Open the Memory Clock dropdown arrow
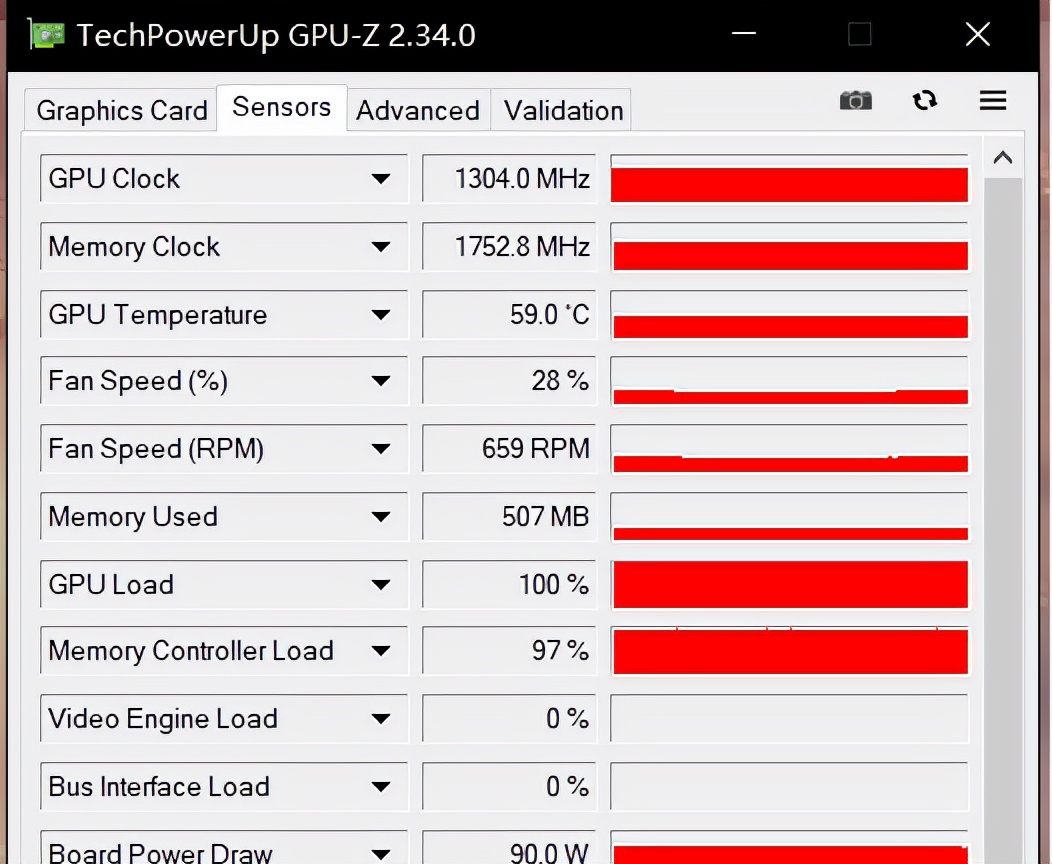 [x=380, y=247]
